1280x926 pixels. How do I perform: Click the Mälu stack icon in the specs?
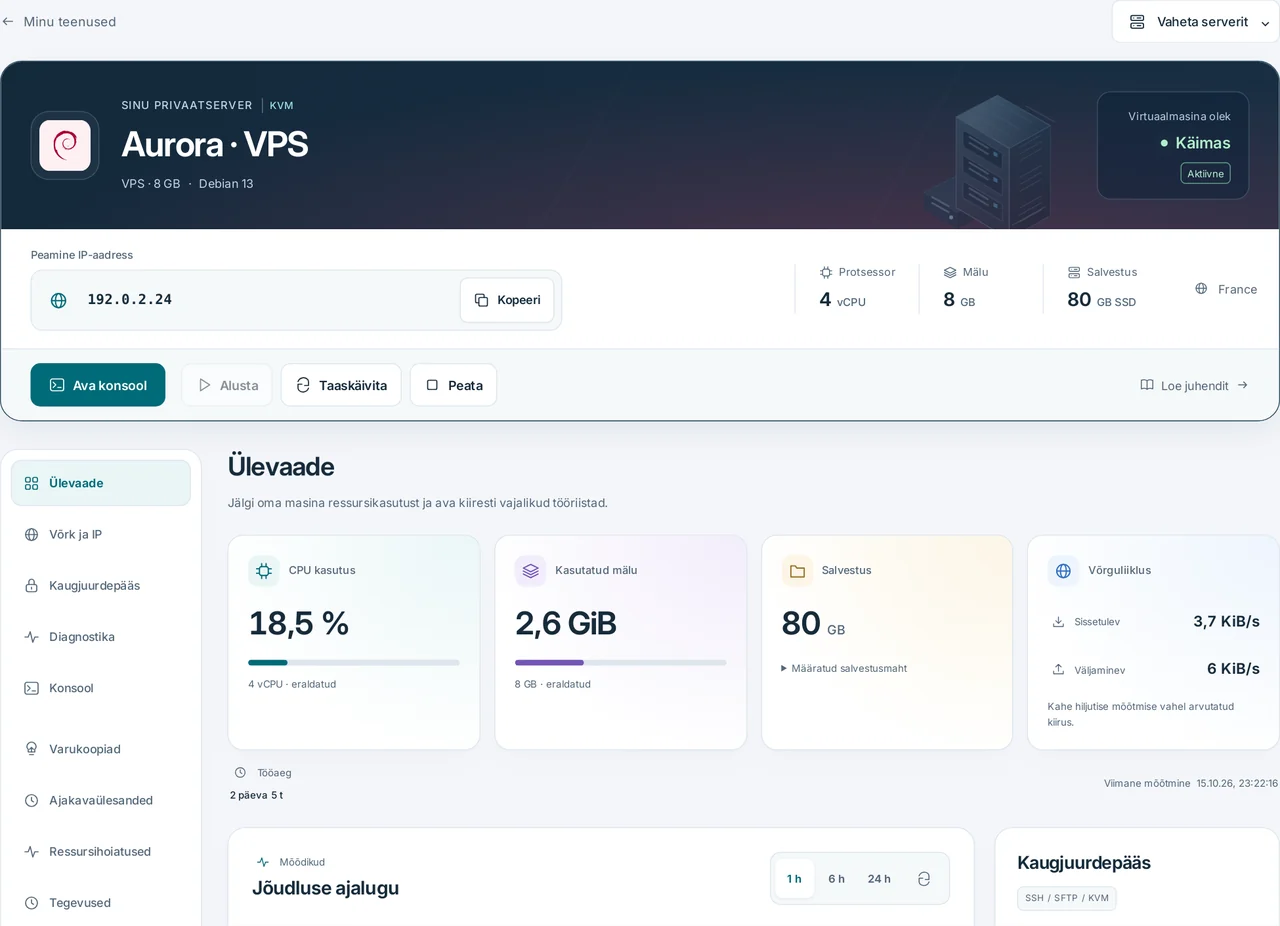[x=950, y=272]
